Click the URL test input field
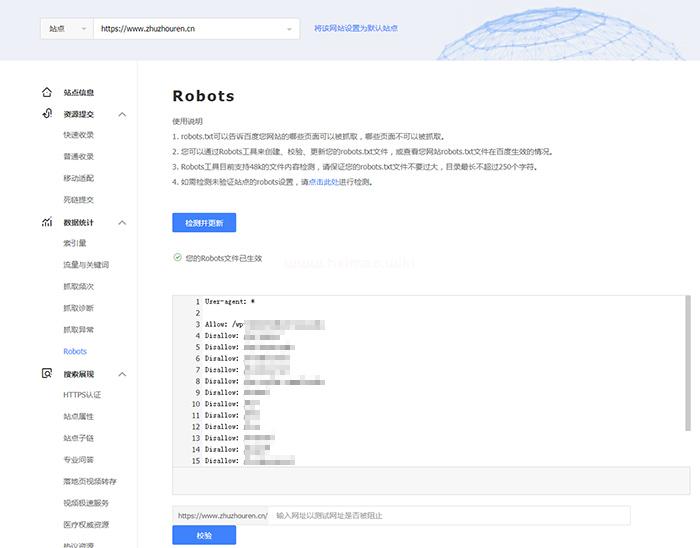Screen dimensions: 700x548 (x=450, y=516)
